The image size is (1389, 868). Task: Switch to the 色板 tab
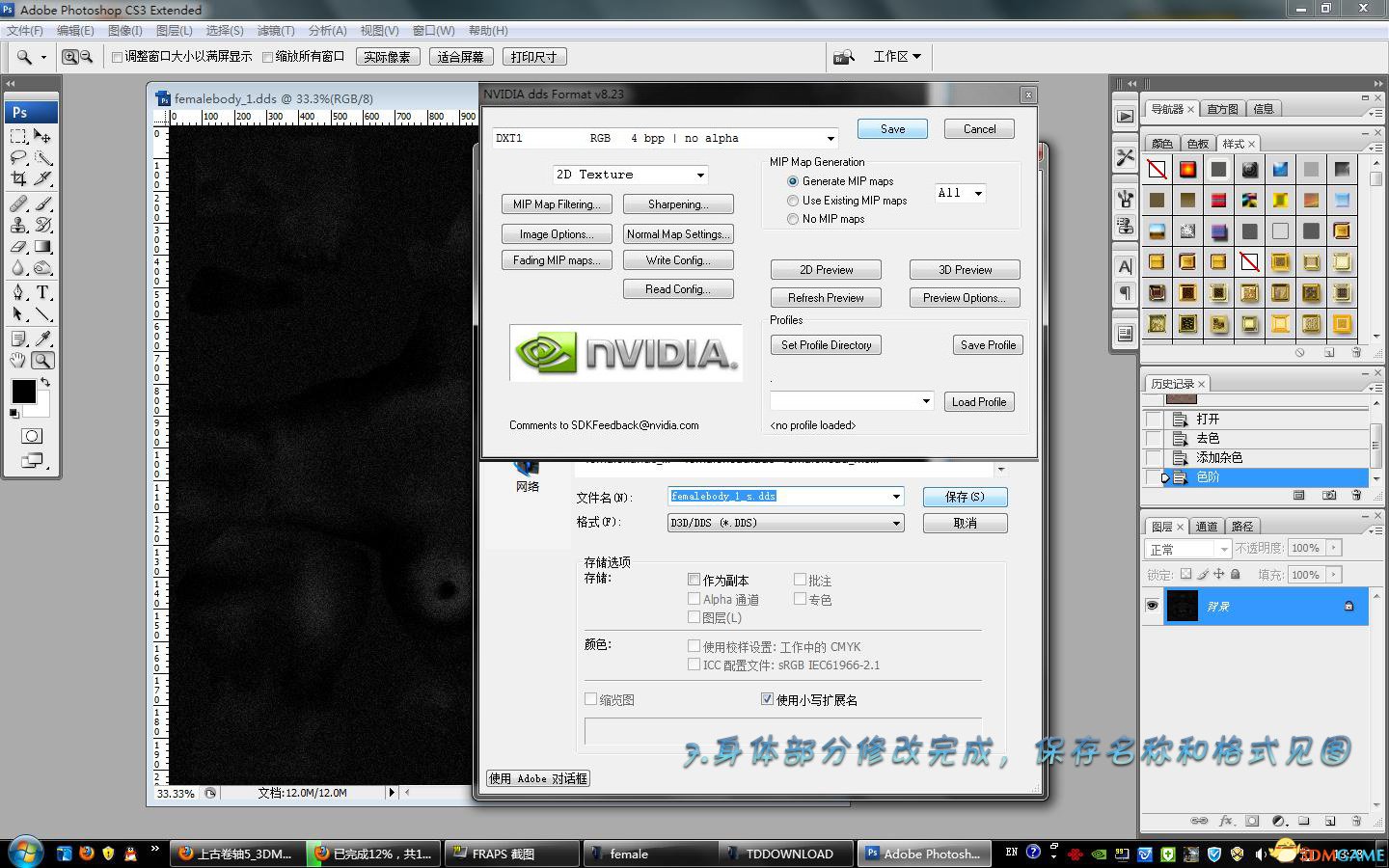pyautogui.click(x=1197, y=144)
